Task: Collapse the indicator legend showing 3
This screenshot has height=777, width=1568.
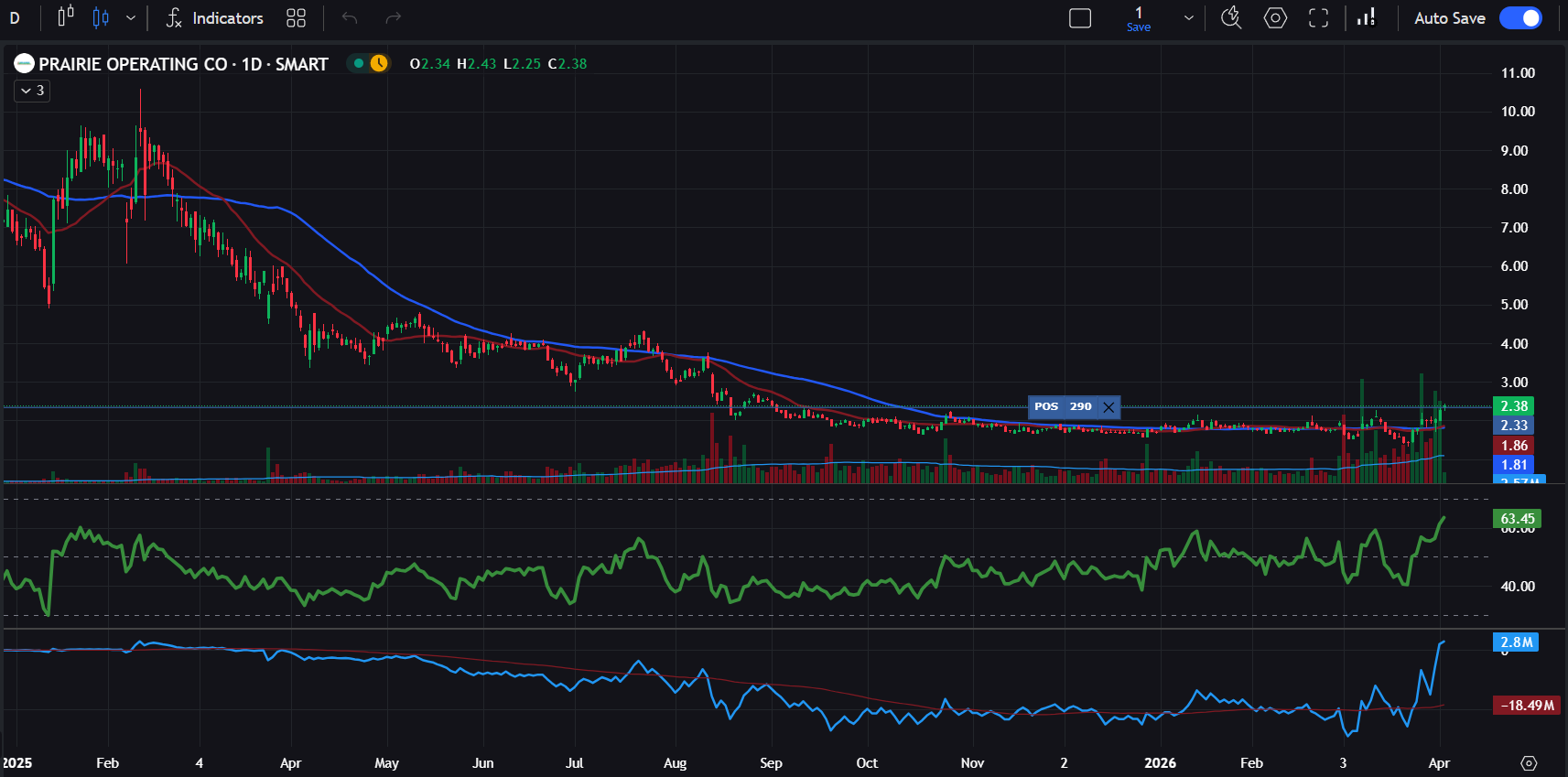Action: point(32,91)
